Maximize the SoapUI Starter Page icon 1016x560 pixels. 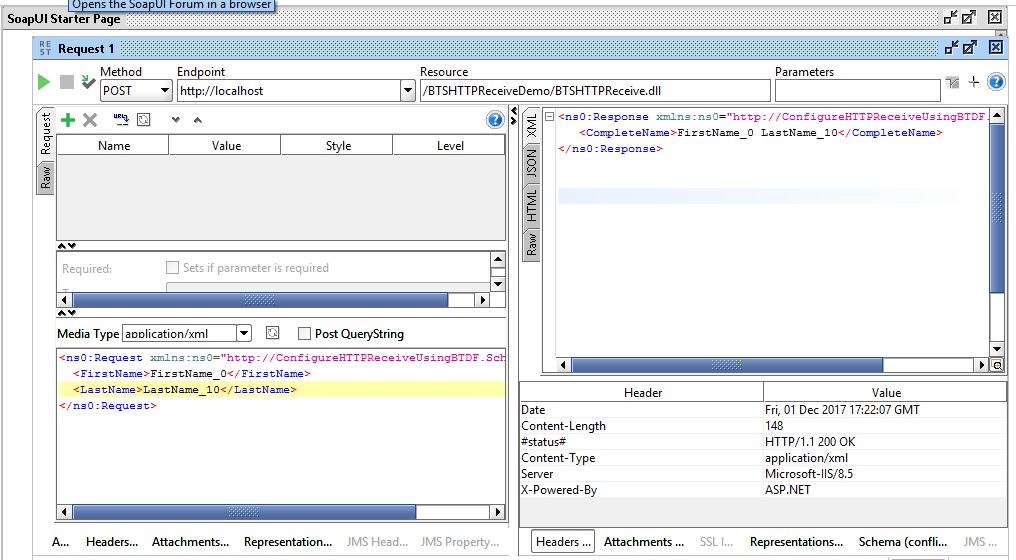coord(969,18)
